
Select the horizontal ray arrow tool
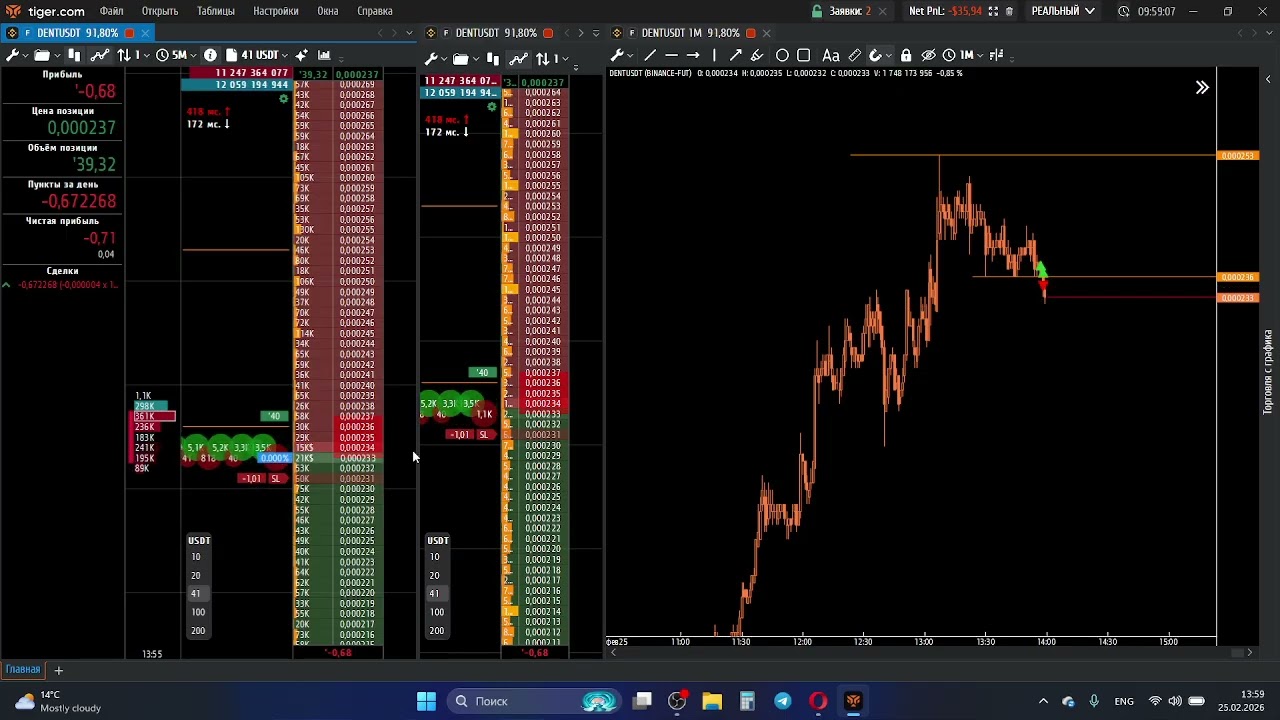click(x=692, y=56)
